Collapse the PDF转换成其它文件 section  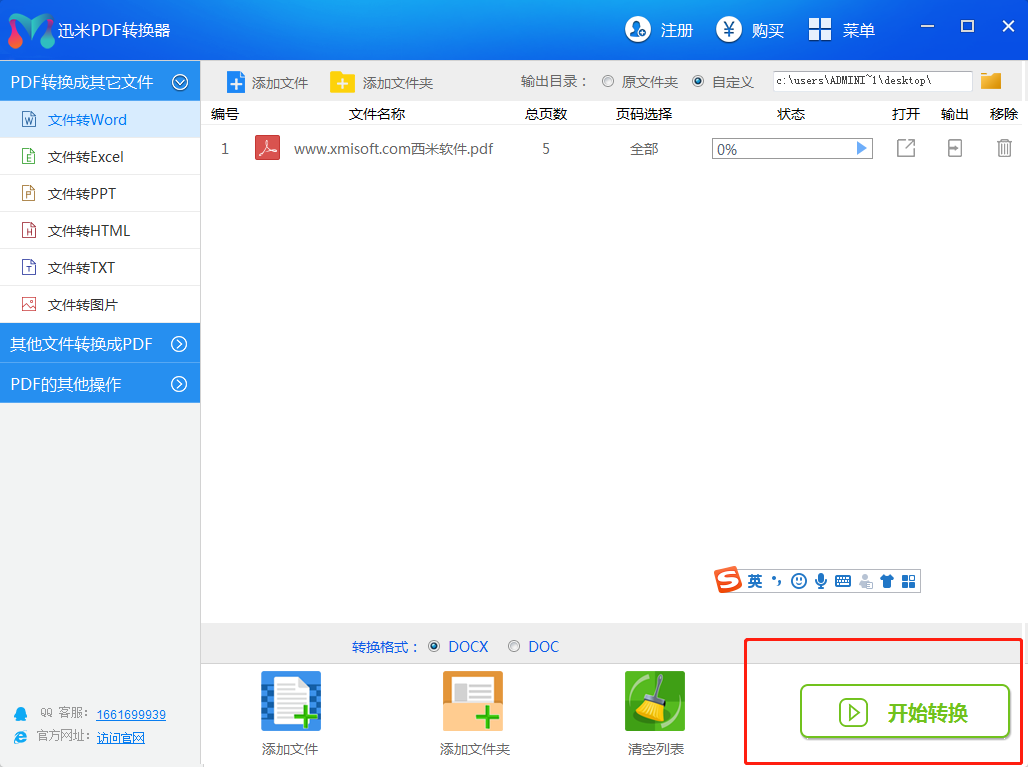click(x=180, y=83)
